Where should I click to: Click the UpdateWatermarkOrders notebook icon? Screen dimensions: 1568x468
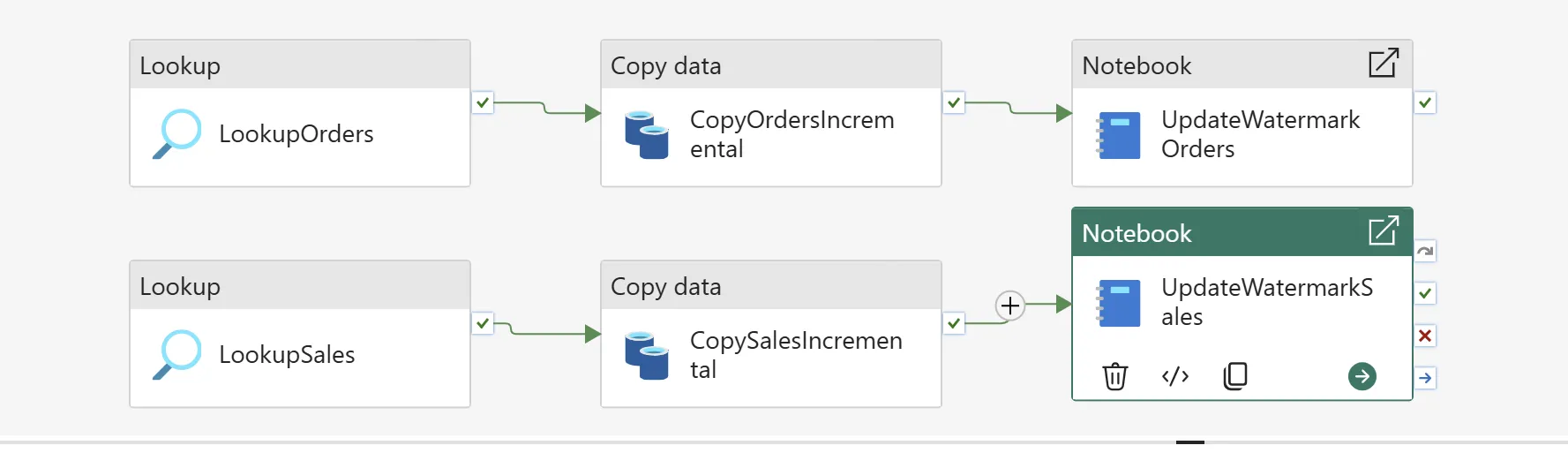pyautogui.click(x=1118, y=135)
